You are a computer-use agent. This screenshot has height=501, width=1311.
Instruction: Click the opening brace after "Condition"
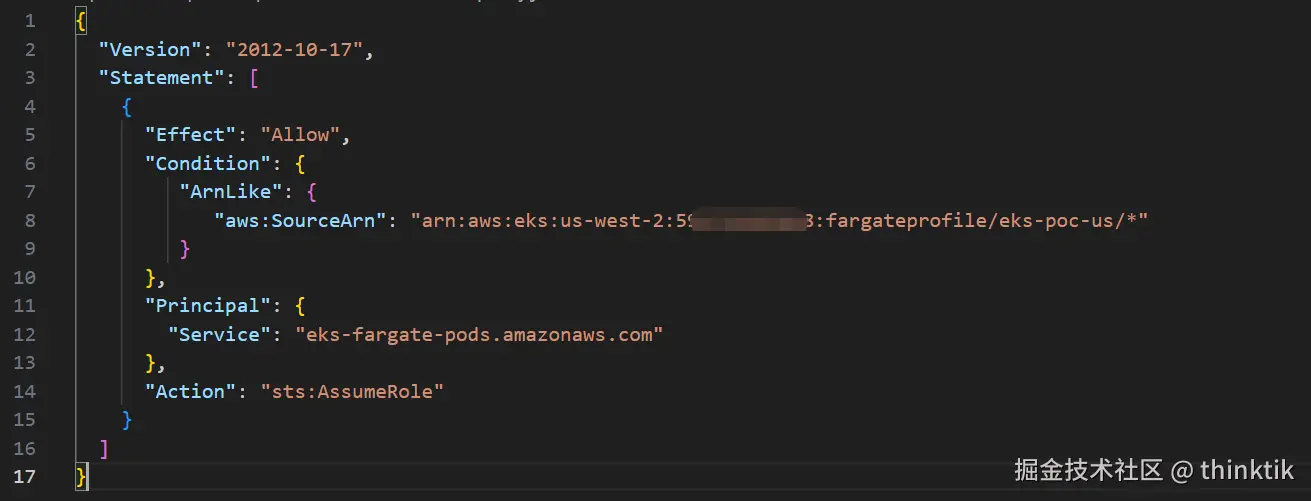[x=300, y=163]
